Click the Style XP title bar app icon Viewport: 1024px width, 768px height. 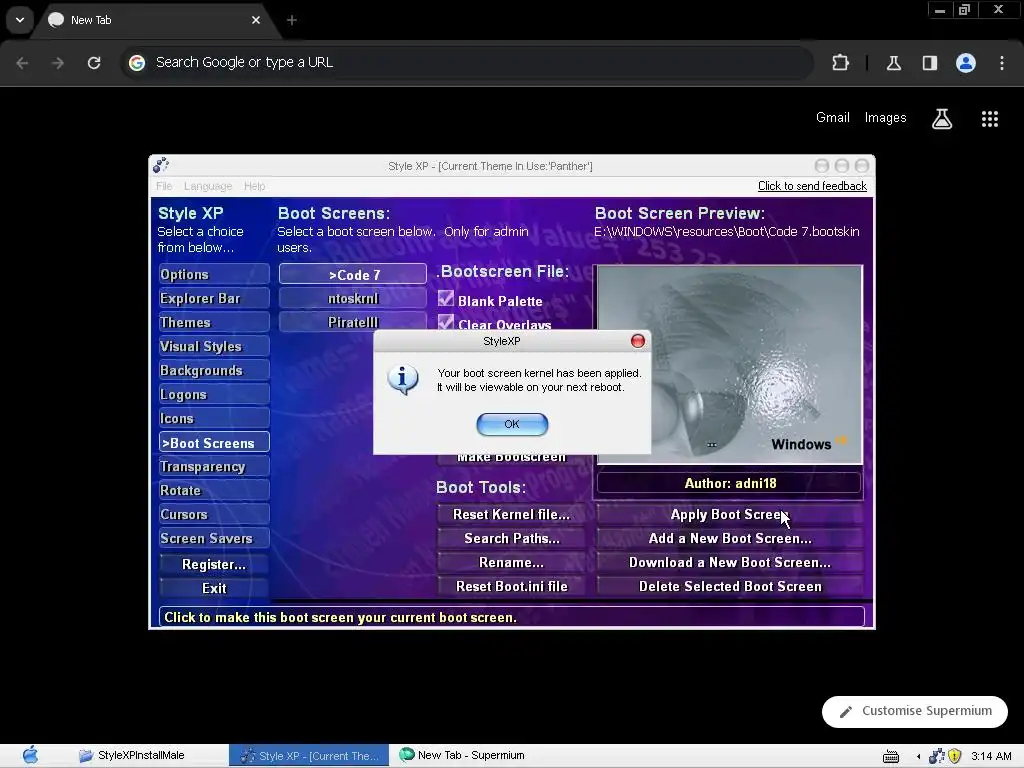pos(161,165)
